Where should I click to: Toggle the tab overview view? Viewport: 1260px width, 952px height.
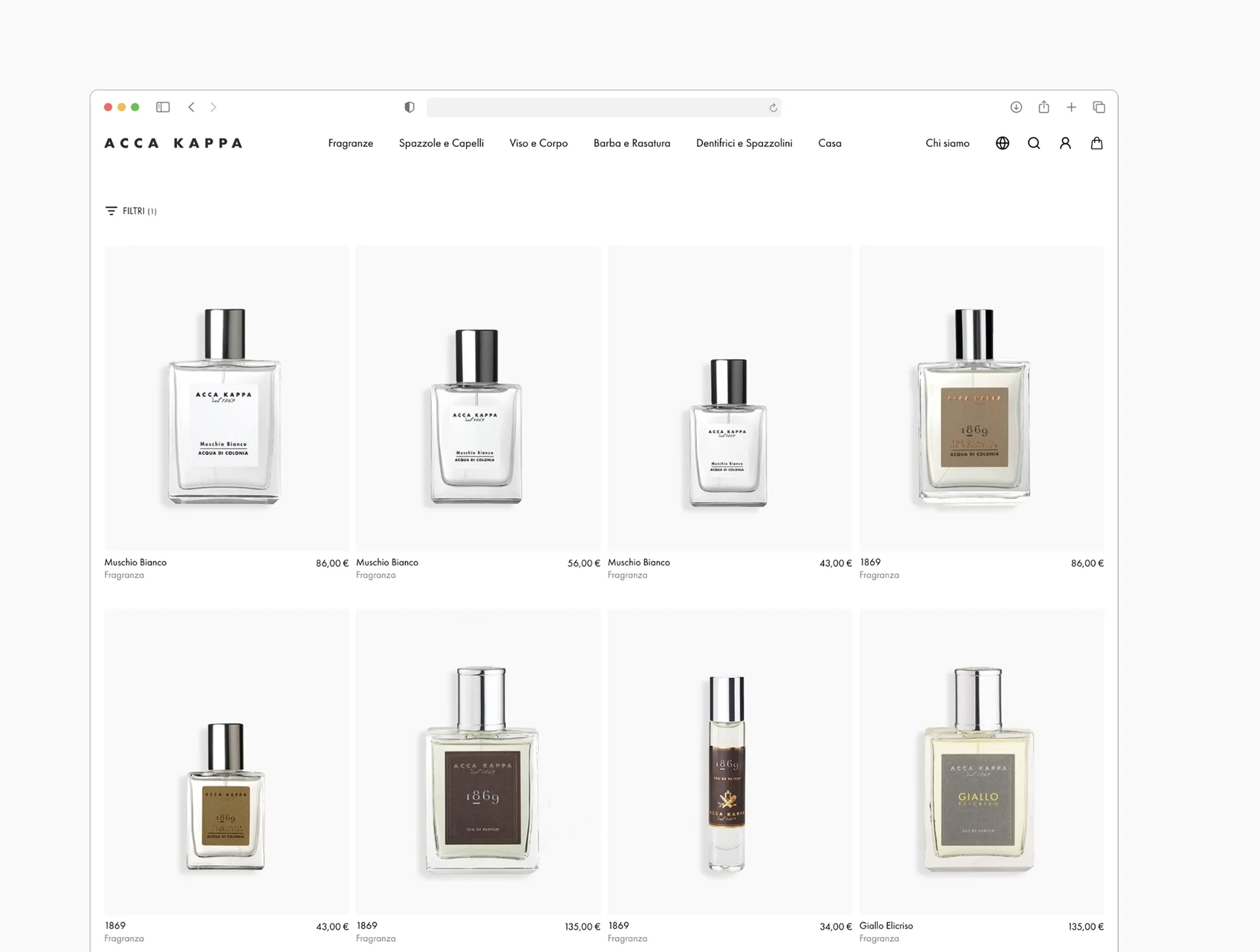coord(1099,107)
